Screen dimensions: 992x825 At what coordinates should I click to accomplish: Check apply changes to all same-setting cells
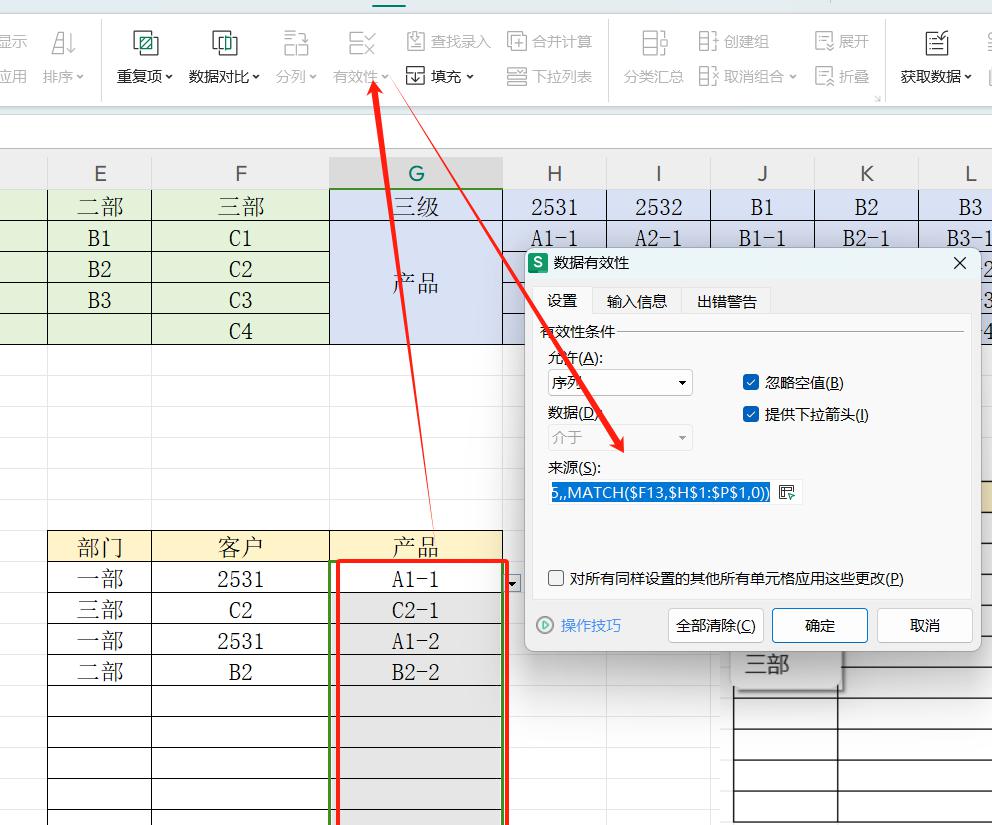556,578
